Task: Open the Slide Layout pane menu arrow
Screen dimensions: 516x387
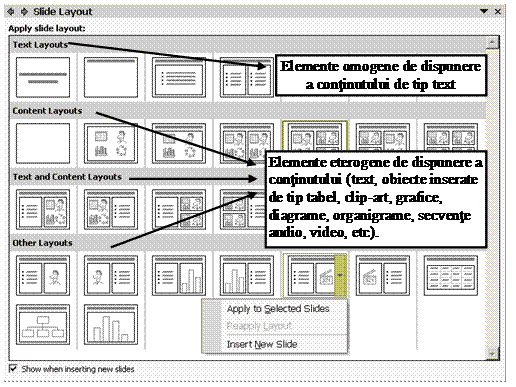Action: 484,11
